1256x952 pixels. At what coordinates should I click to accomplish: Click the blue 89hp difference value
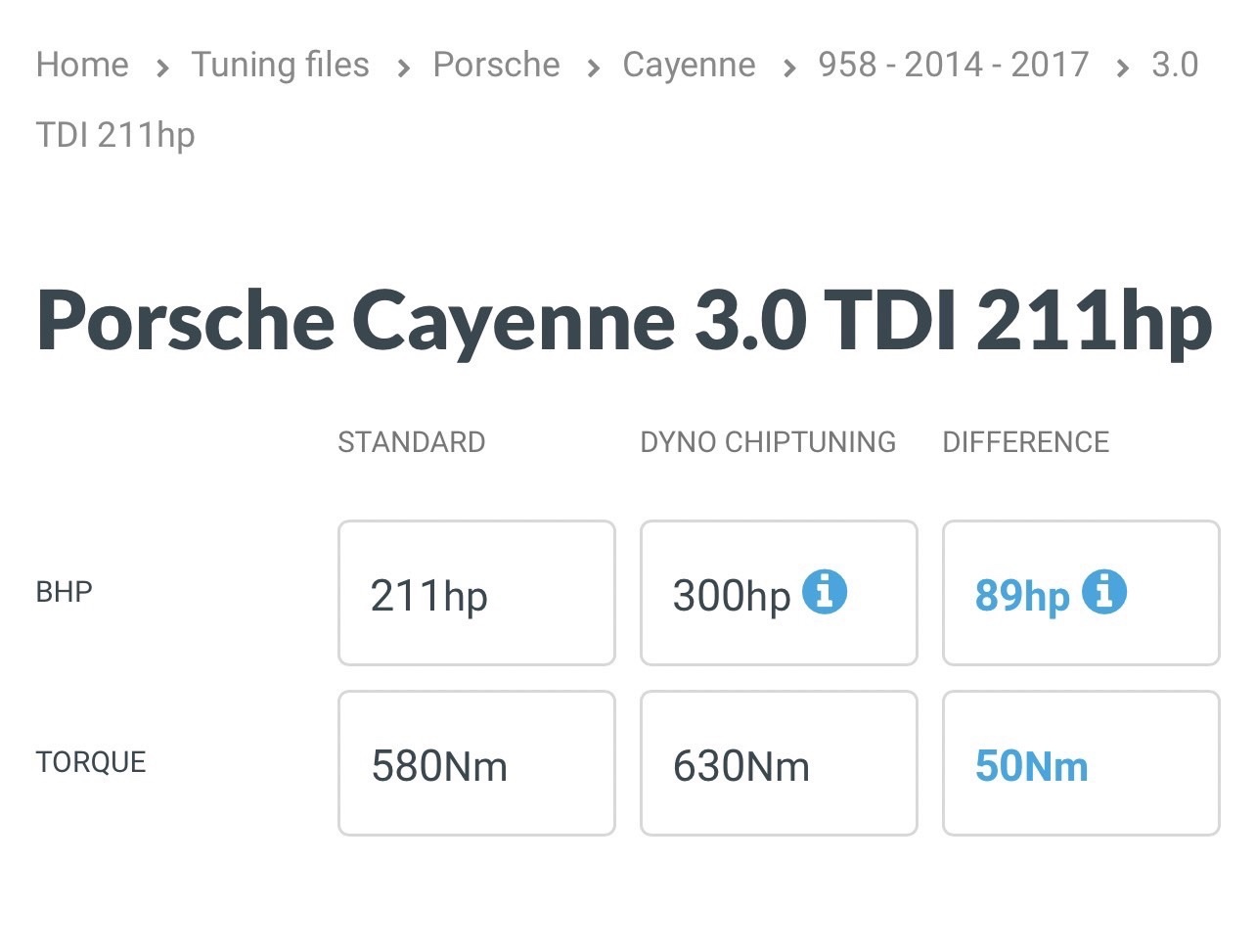(1022, 595)
